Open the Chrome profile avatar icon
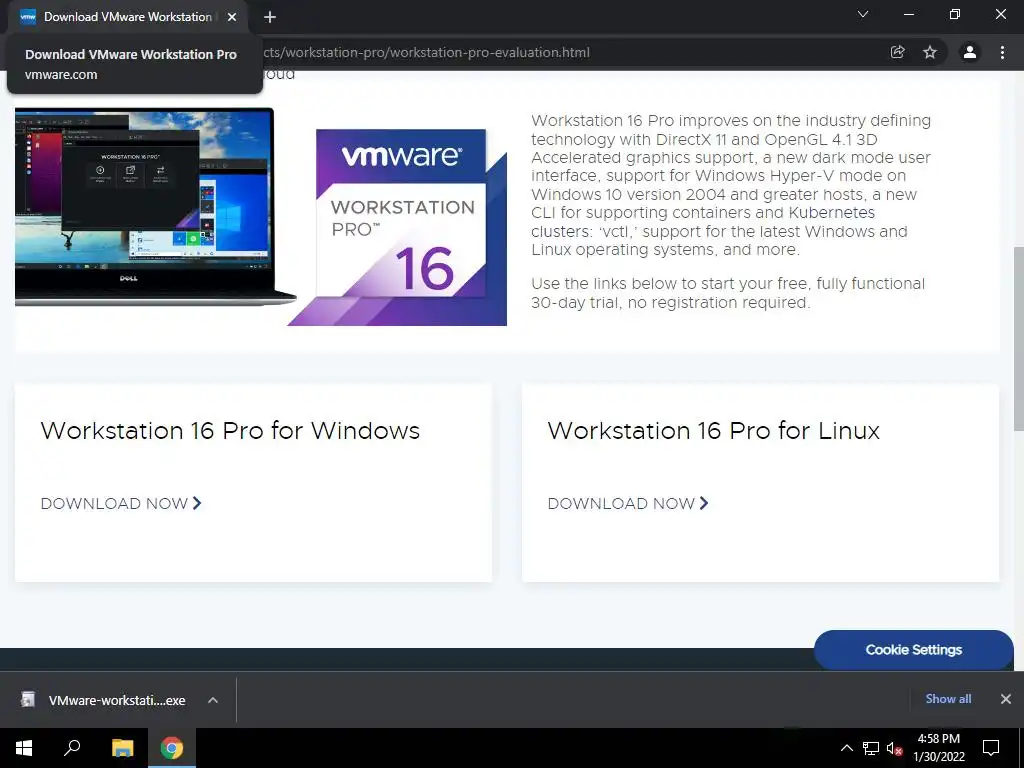This screenshot has height=768, width=1024. click(x=970, y=52)
